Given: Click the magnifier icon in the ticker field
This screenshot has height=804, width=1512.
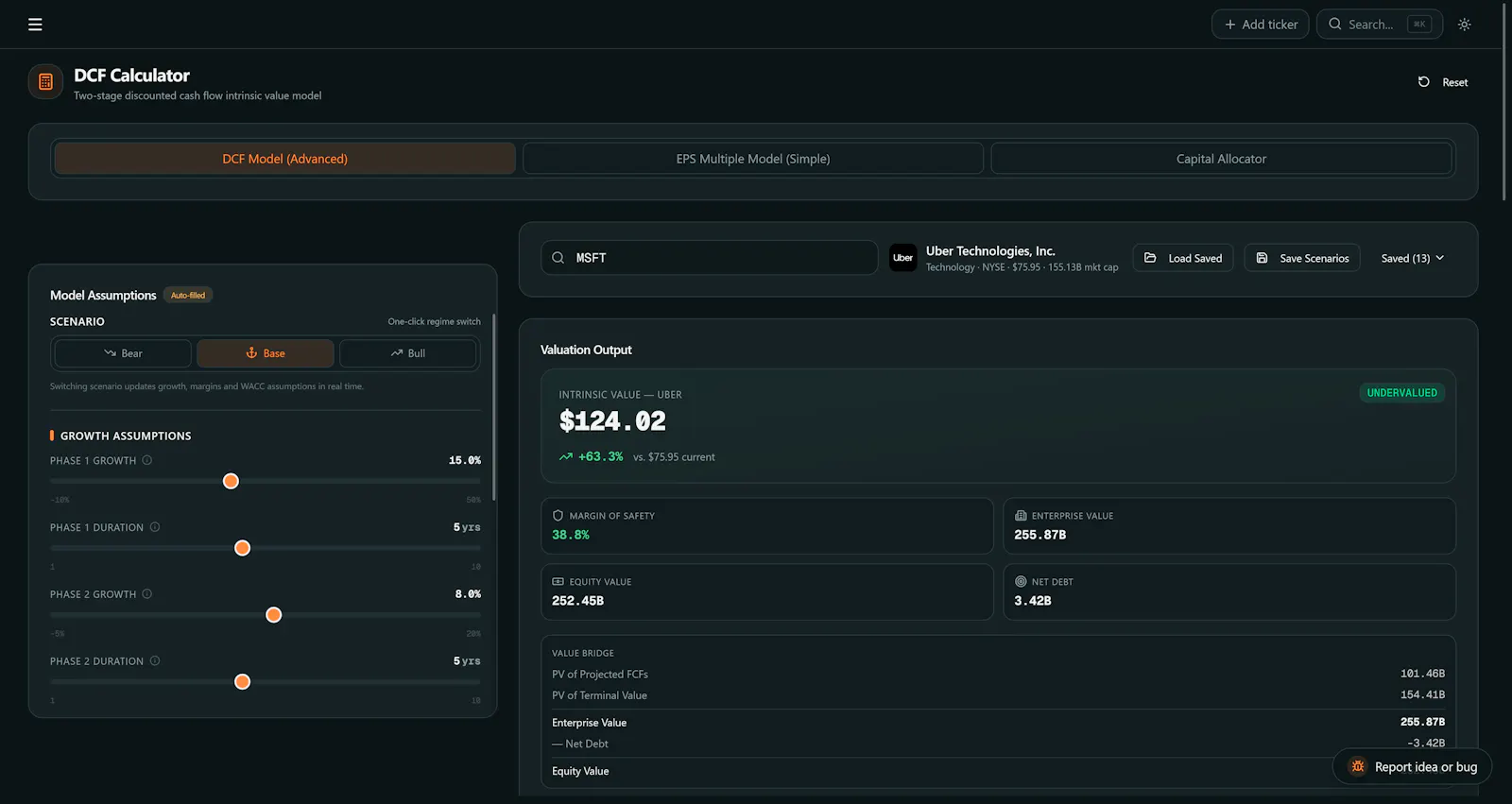Looking at the screenshot, I should pos(558,258).
